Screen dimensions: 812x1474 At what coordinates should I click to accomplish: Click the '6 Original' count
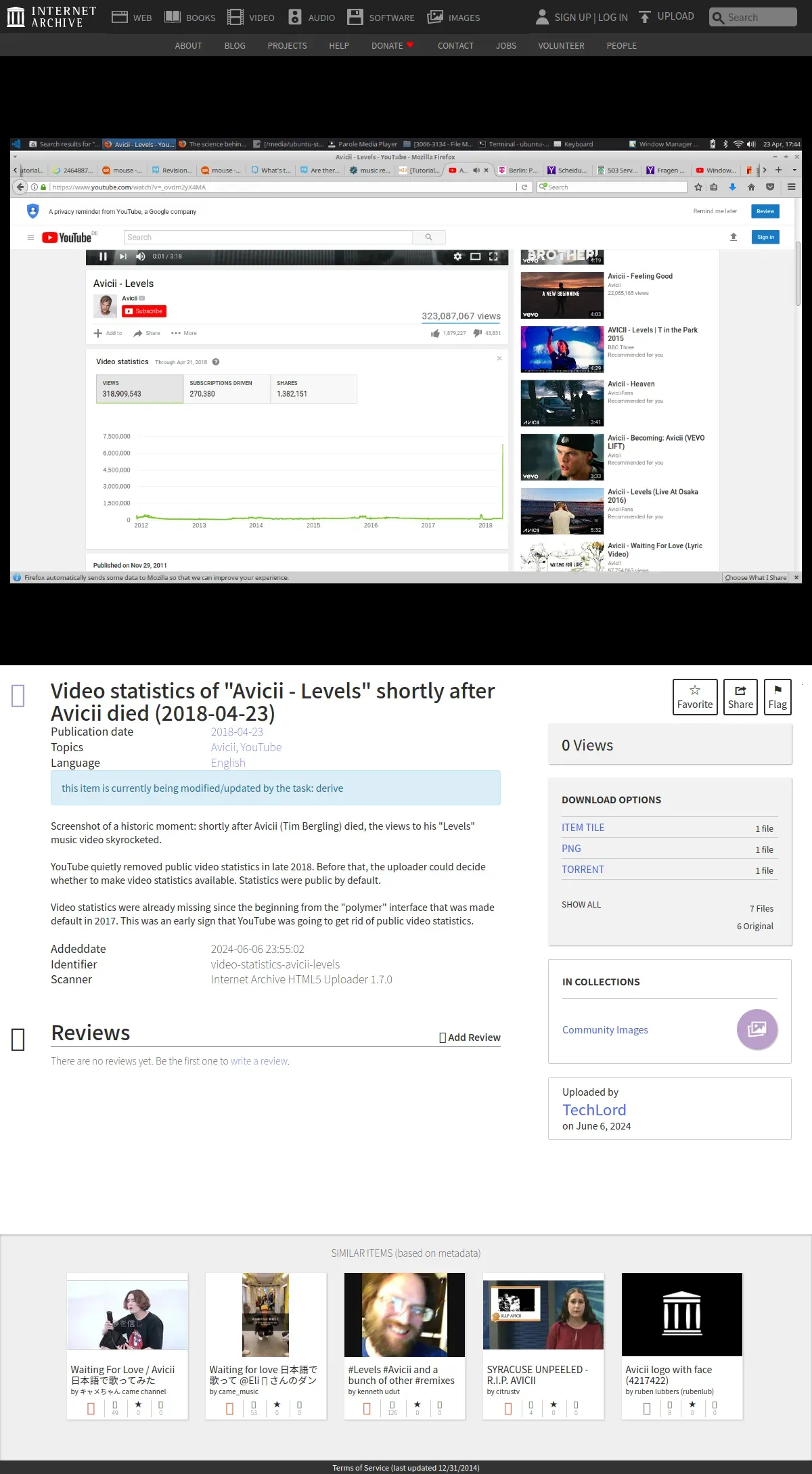click(x=755, y=926)
